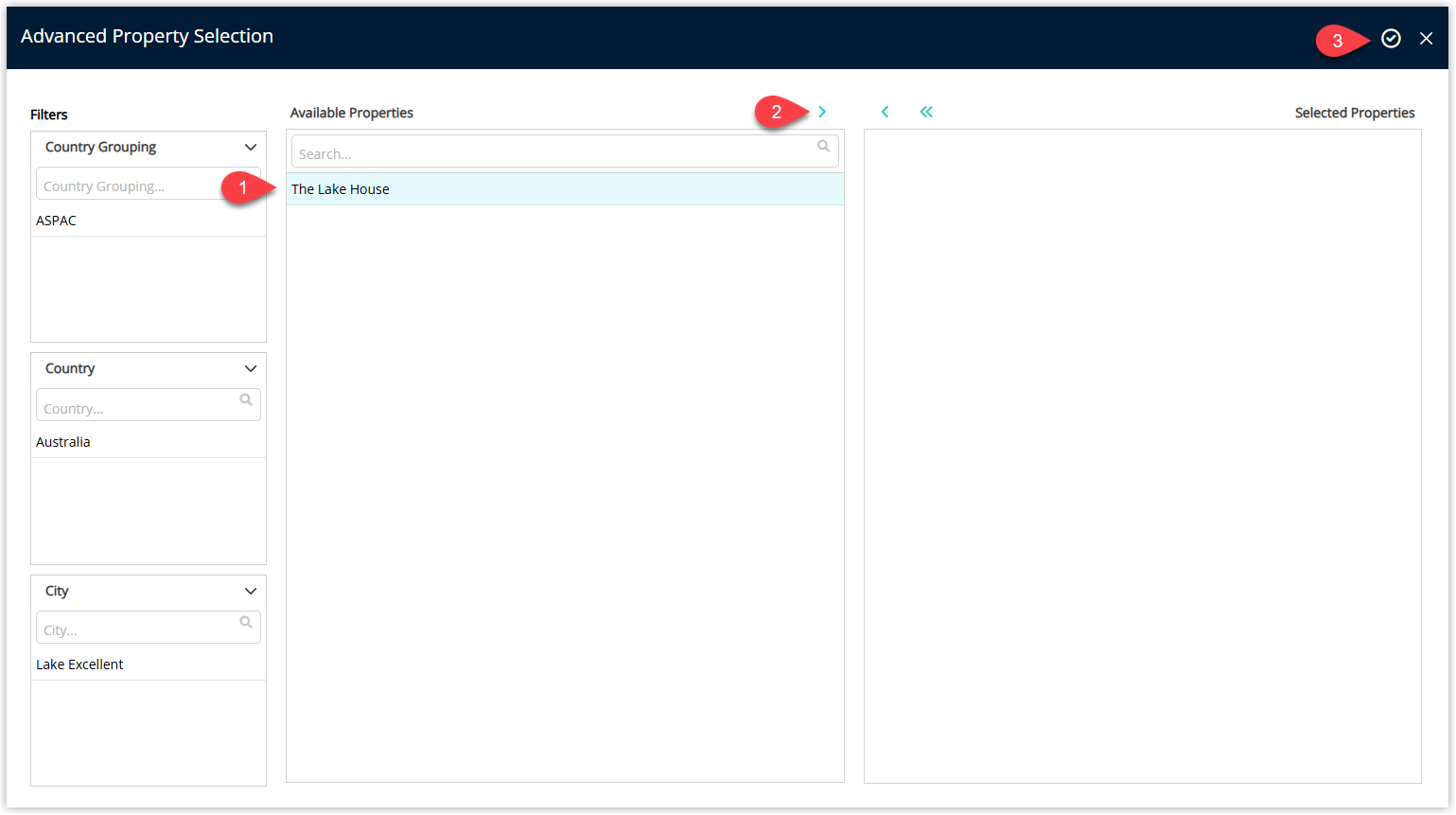Close the Advanced Property Selection dialog
This screenshot has width=1456, height=815.
1426,38
